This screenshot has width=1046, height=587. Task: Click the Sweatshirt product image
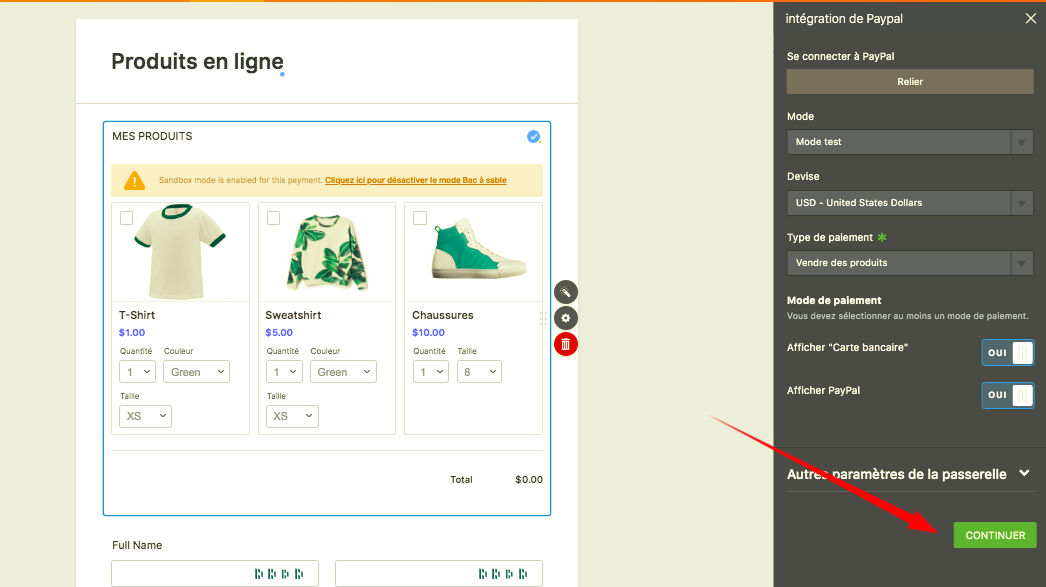327,252
